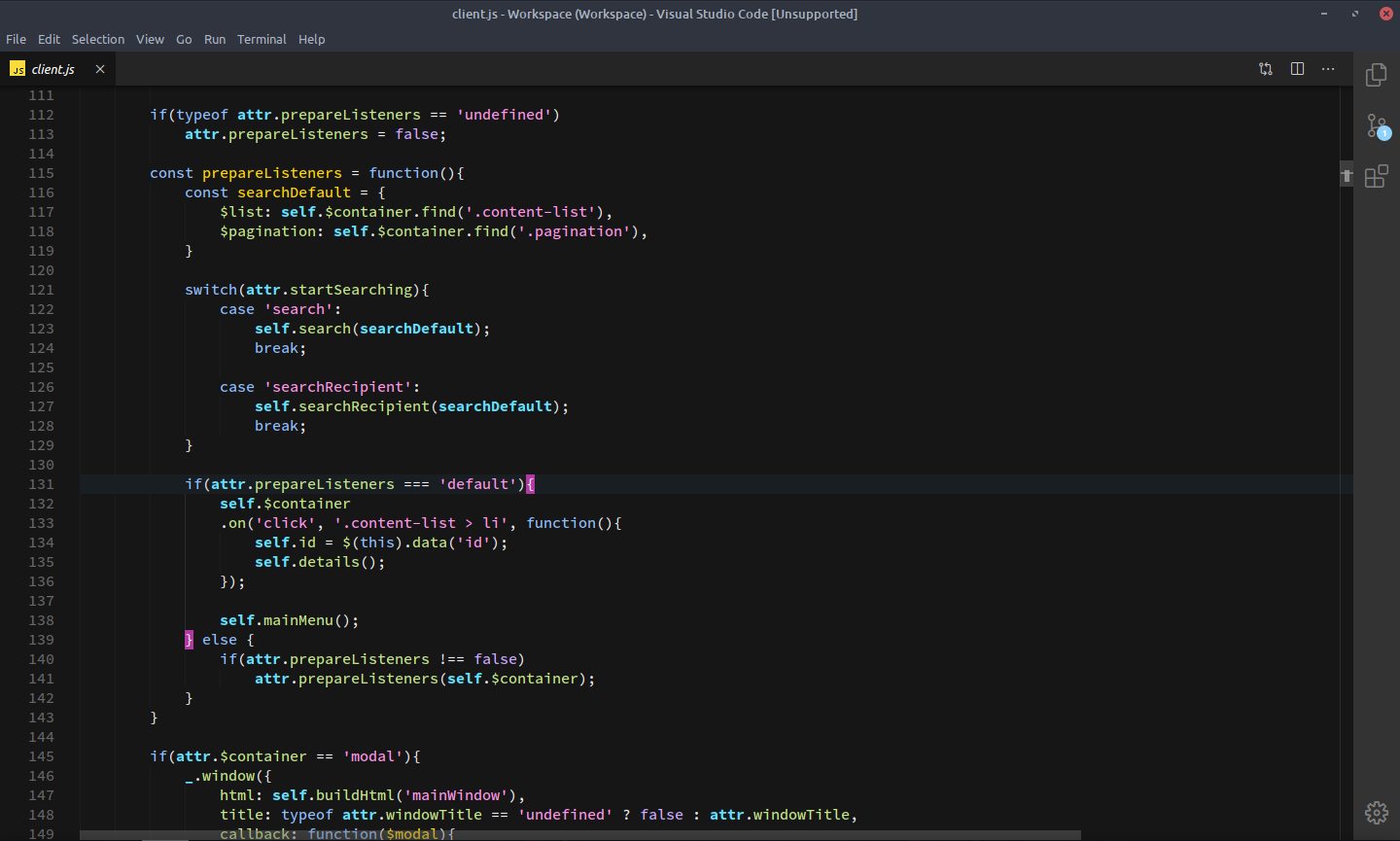The image size is (1400, 841).
Task: Open the Extensions view
Action: coord(1376,175)
